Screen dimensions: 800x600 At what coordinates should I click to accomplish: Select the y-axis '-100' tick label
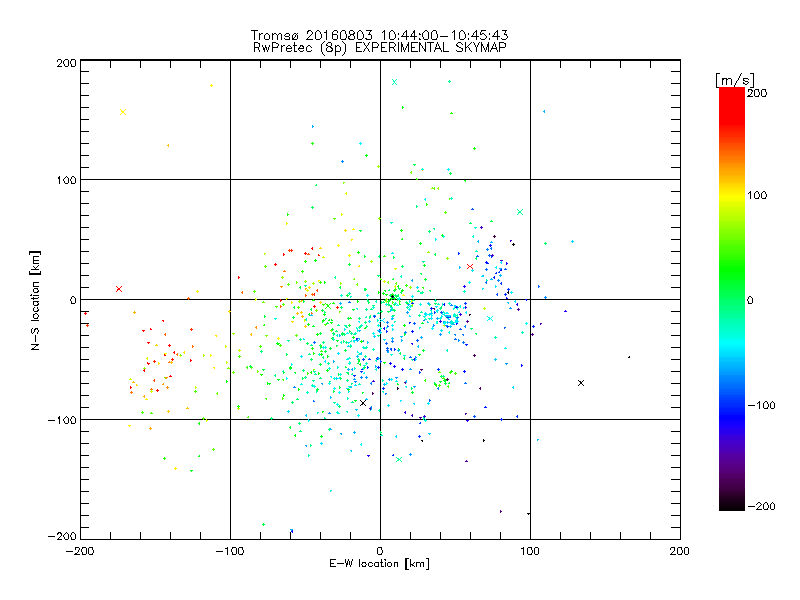click(x=62, y=420)
